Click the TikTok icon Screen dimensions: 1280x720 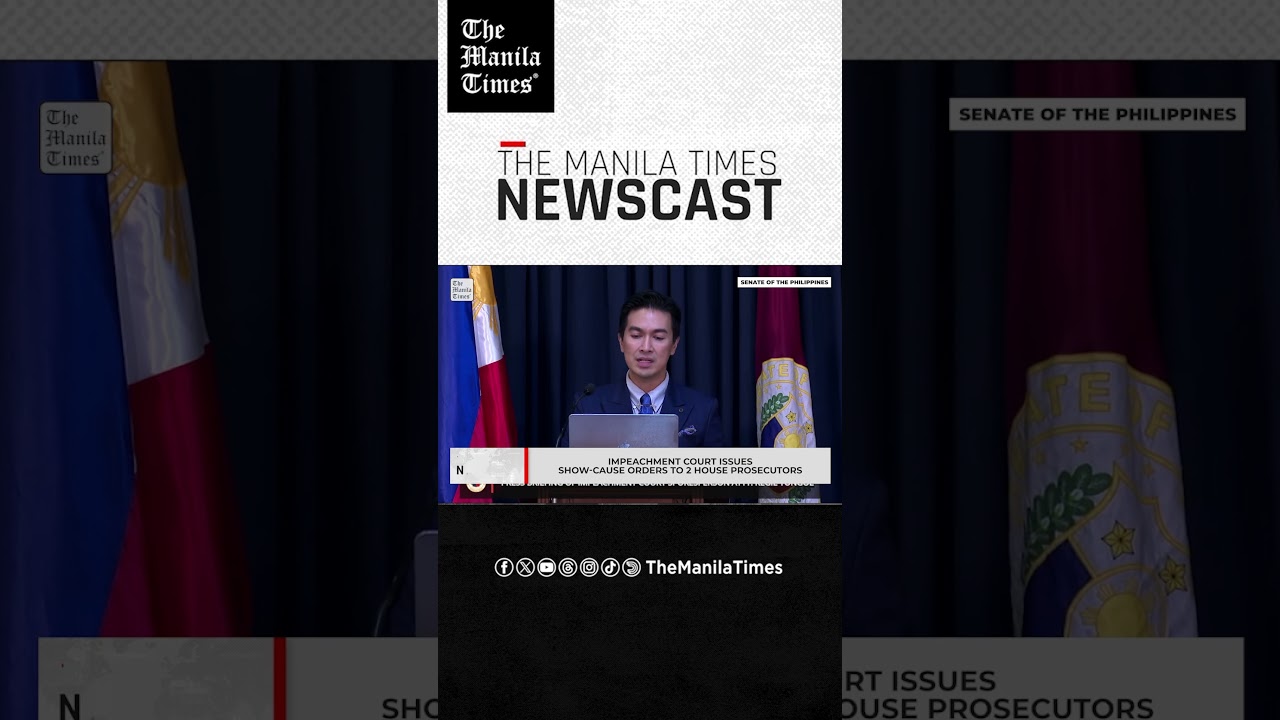click(610, 568)
